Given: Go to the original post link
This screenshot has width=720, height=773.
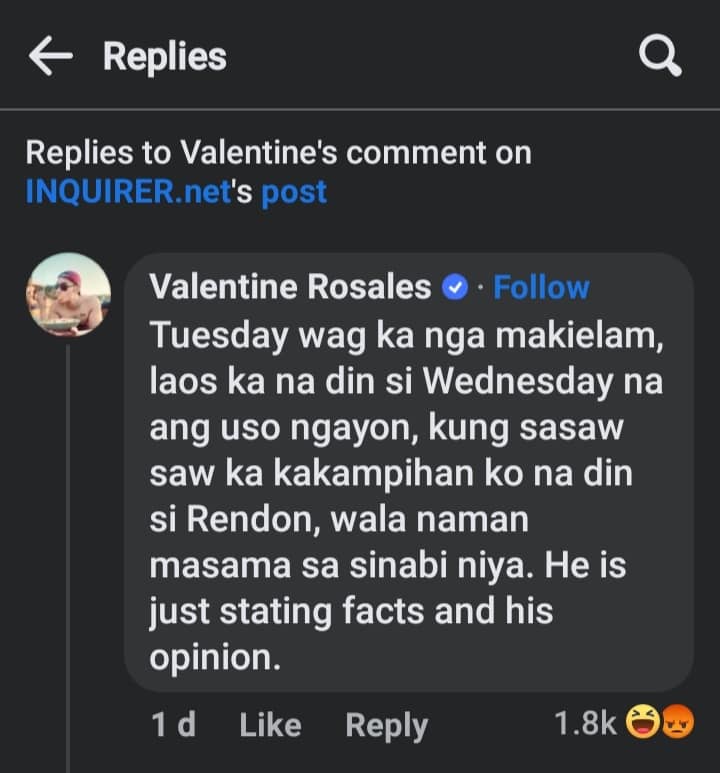Looking at the screenshot, I should click(x=294, y=191).
